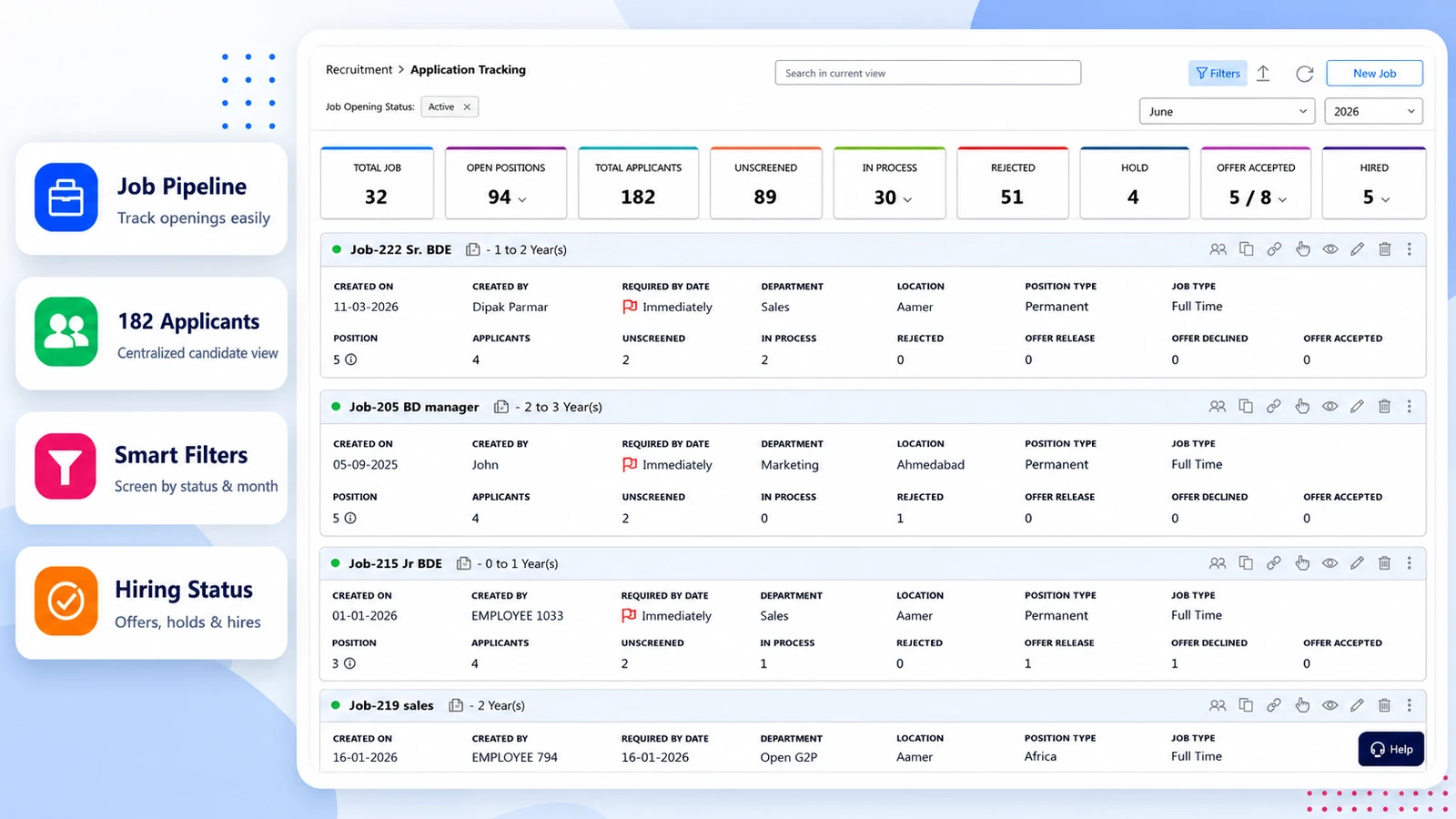1456x819 pixels.
Task: Select the Rejected 51 card
Action: (1013, 183)
